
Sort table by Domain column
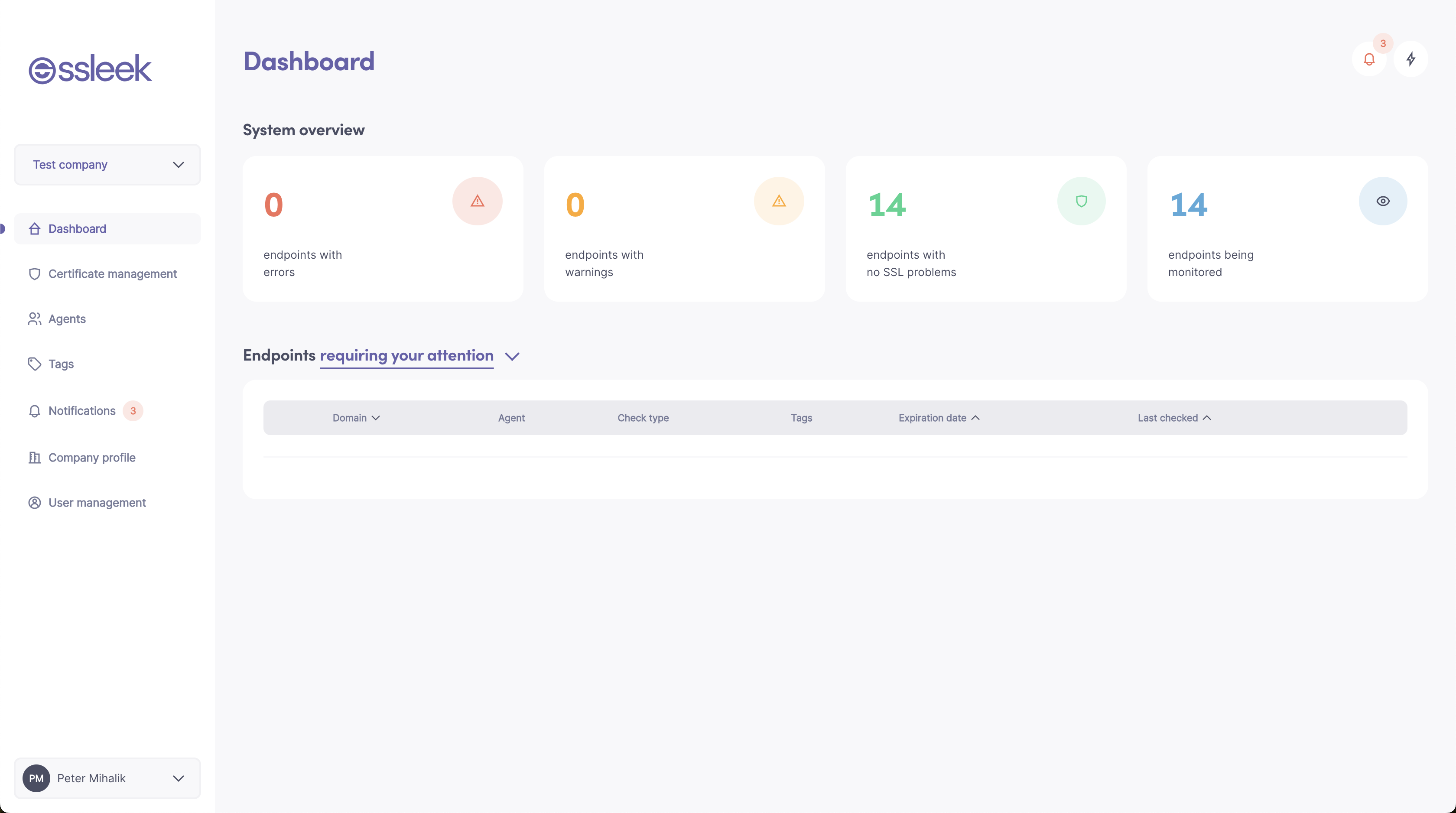tap(356, 418)
